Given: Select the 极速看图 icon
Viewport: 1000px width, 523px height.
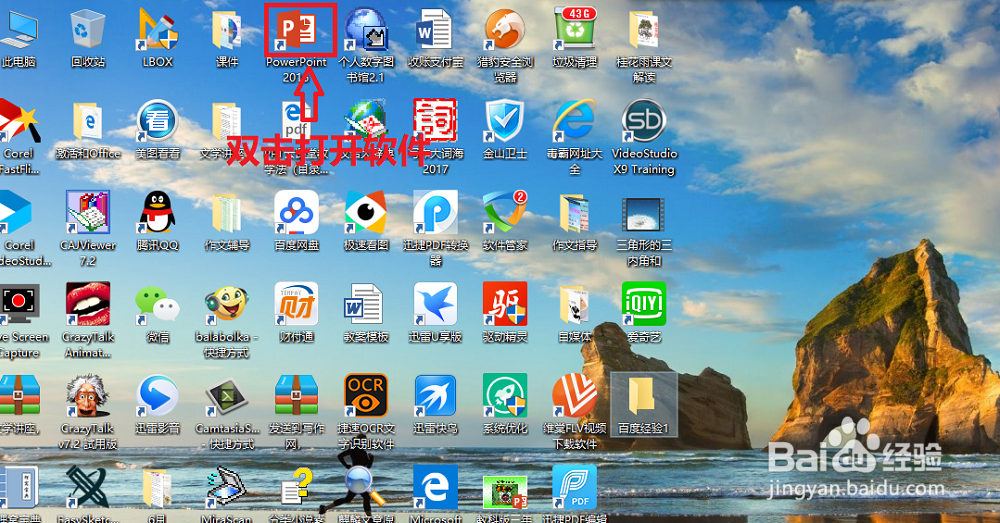Looking at the screenshot, I should click(x=365, y=212).
